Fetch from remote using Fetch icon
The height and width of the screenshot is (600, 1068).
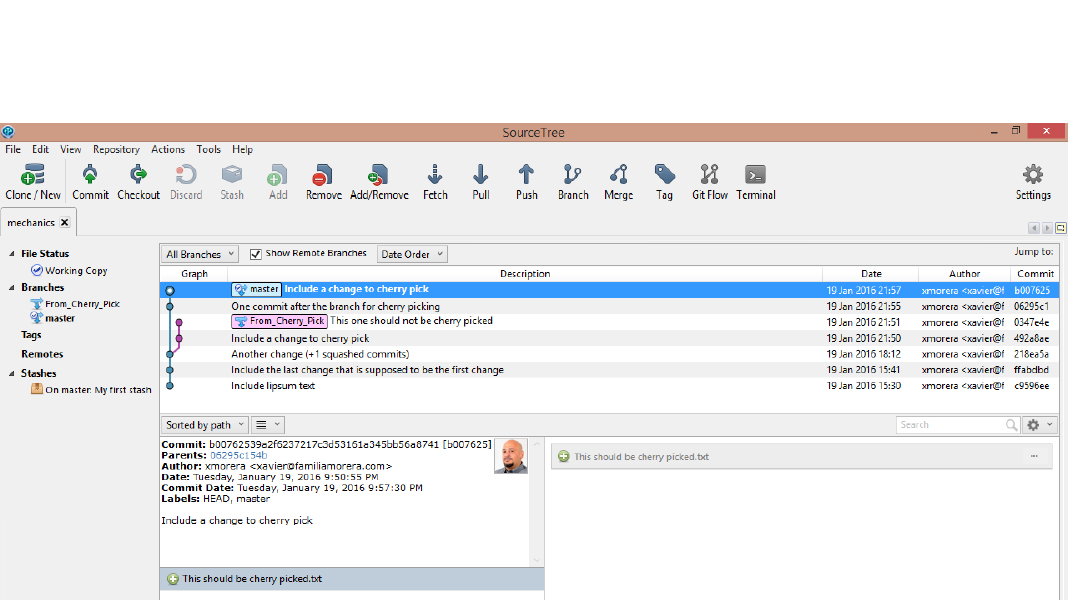click(x=435, y=182)
